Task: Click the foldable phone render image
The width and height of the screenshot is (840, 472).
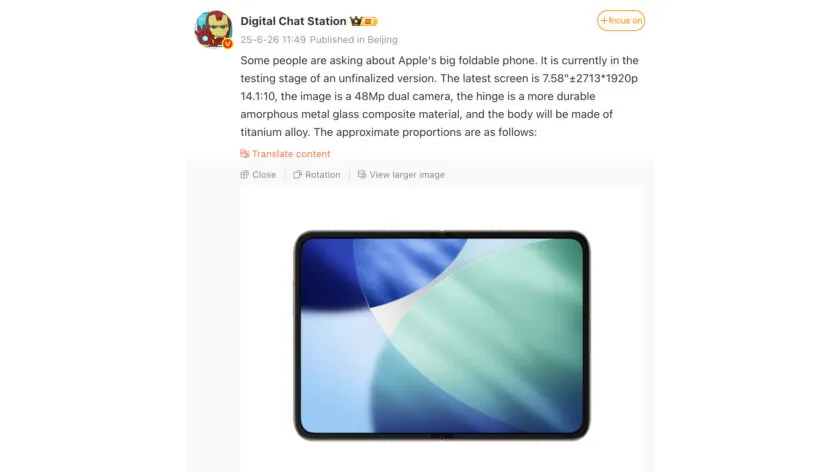Action: coord(442,335)
